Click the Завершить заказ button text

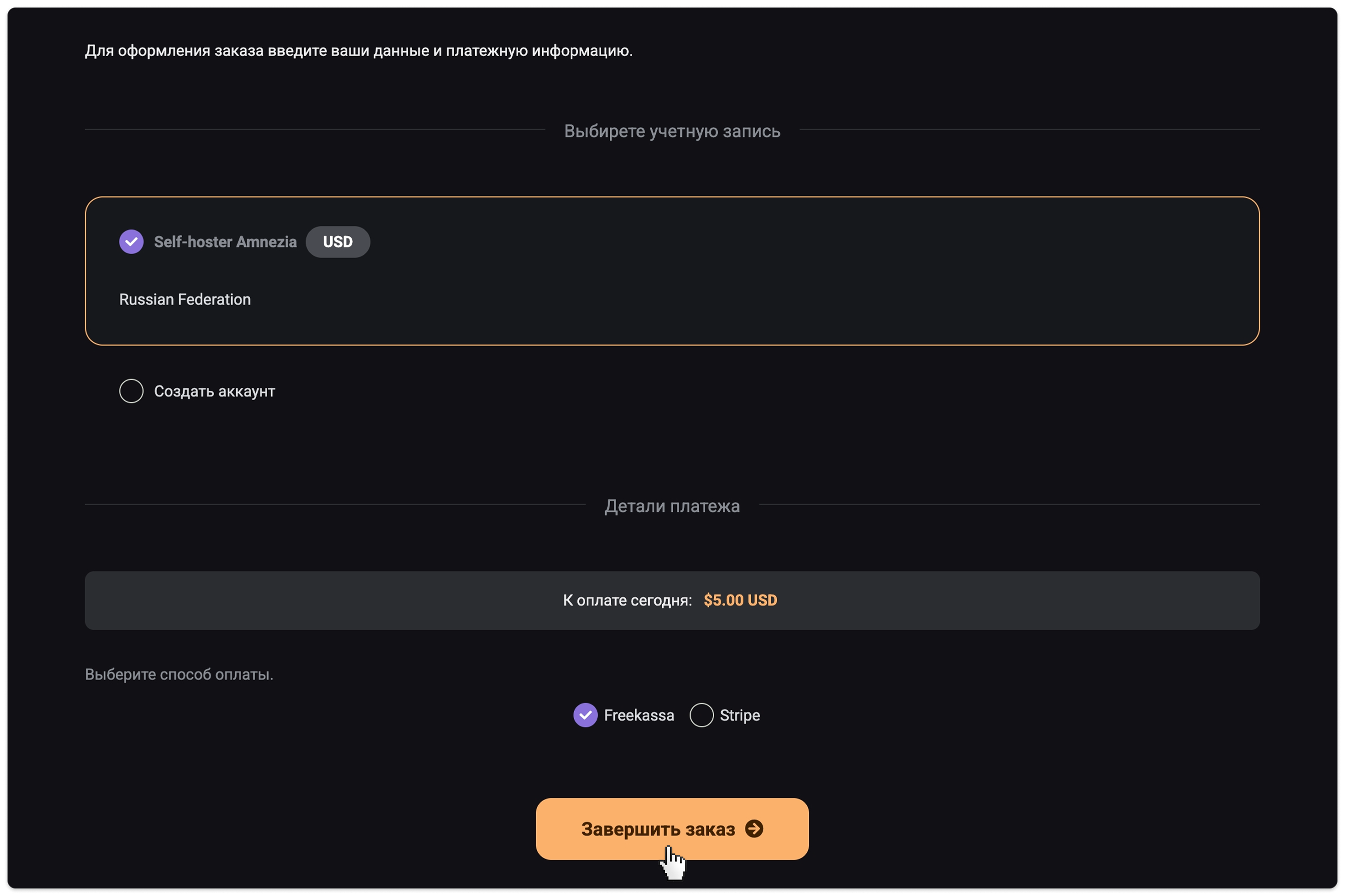point(658,829)
